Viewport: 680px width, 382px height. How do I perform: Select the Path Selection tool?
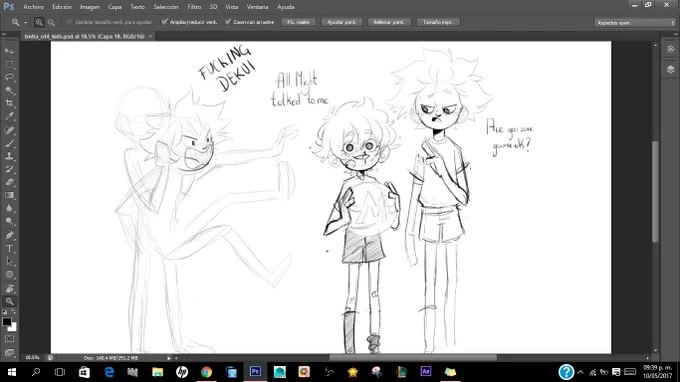pyautogui.click(x=10, y=261)
